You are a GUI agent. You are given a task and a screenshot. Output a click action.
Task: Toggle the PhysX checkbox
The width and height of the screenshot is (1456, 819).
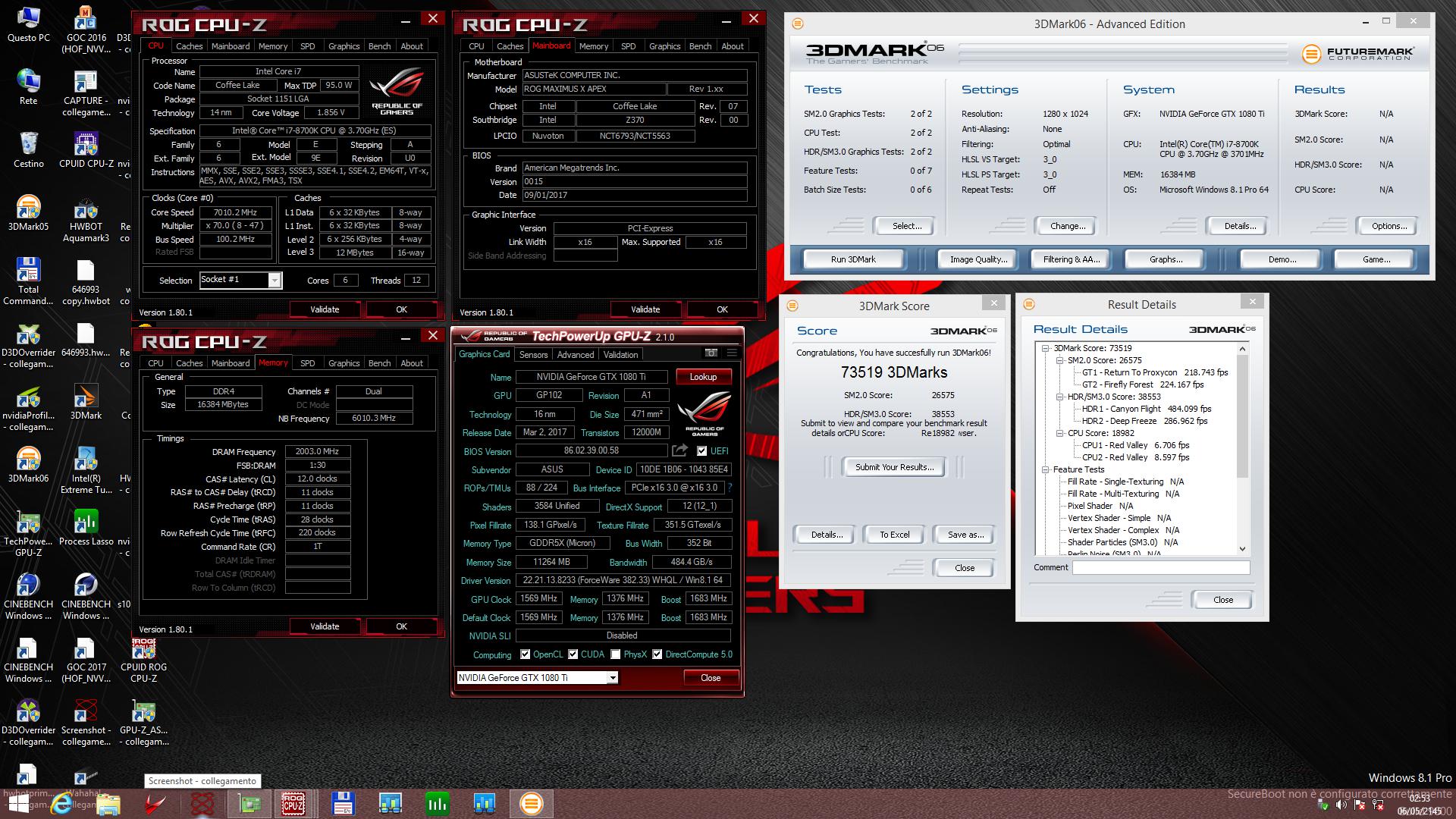tap(616, 654)
